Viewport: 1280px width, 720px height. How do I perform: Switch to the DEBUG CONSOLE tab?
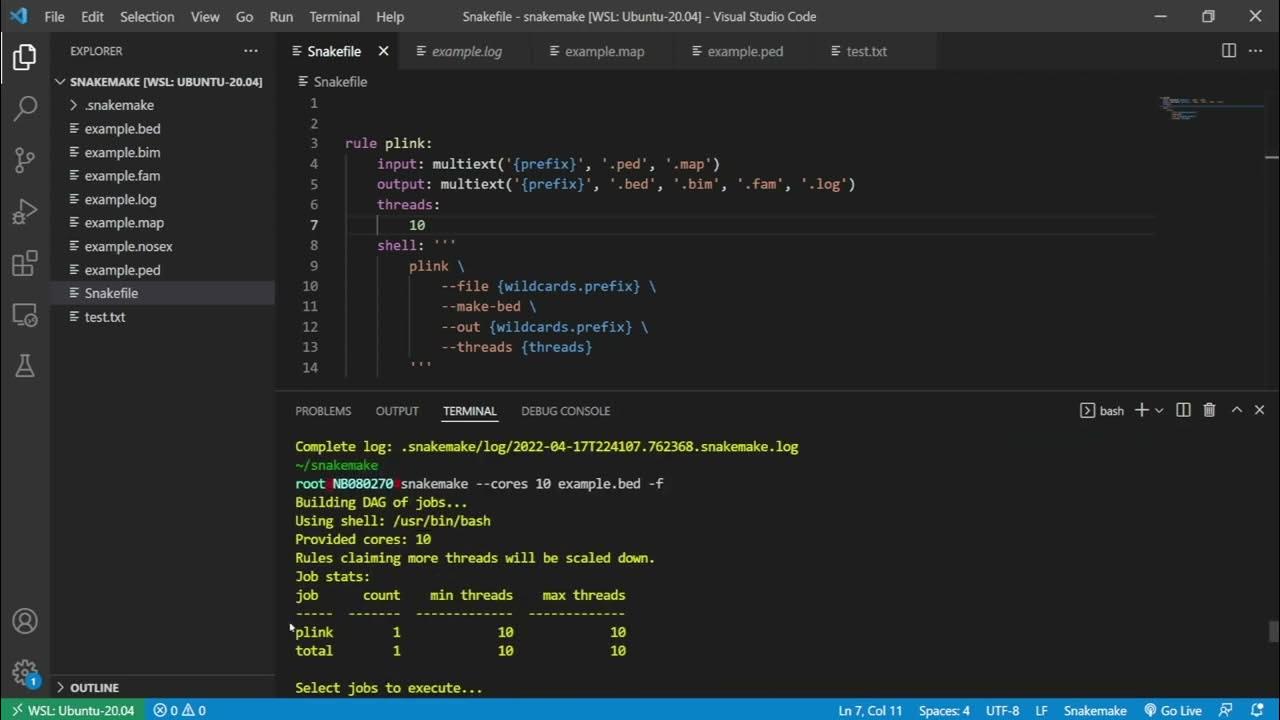pyautogui.click(x=565, y=411)
